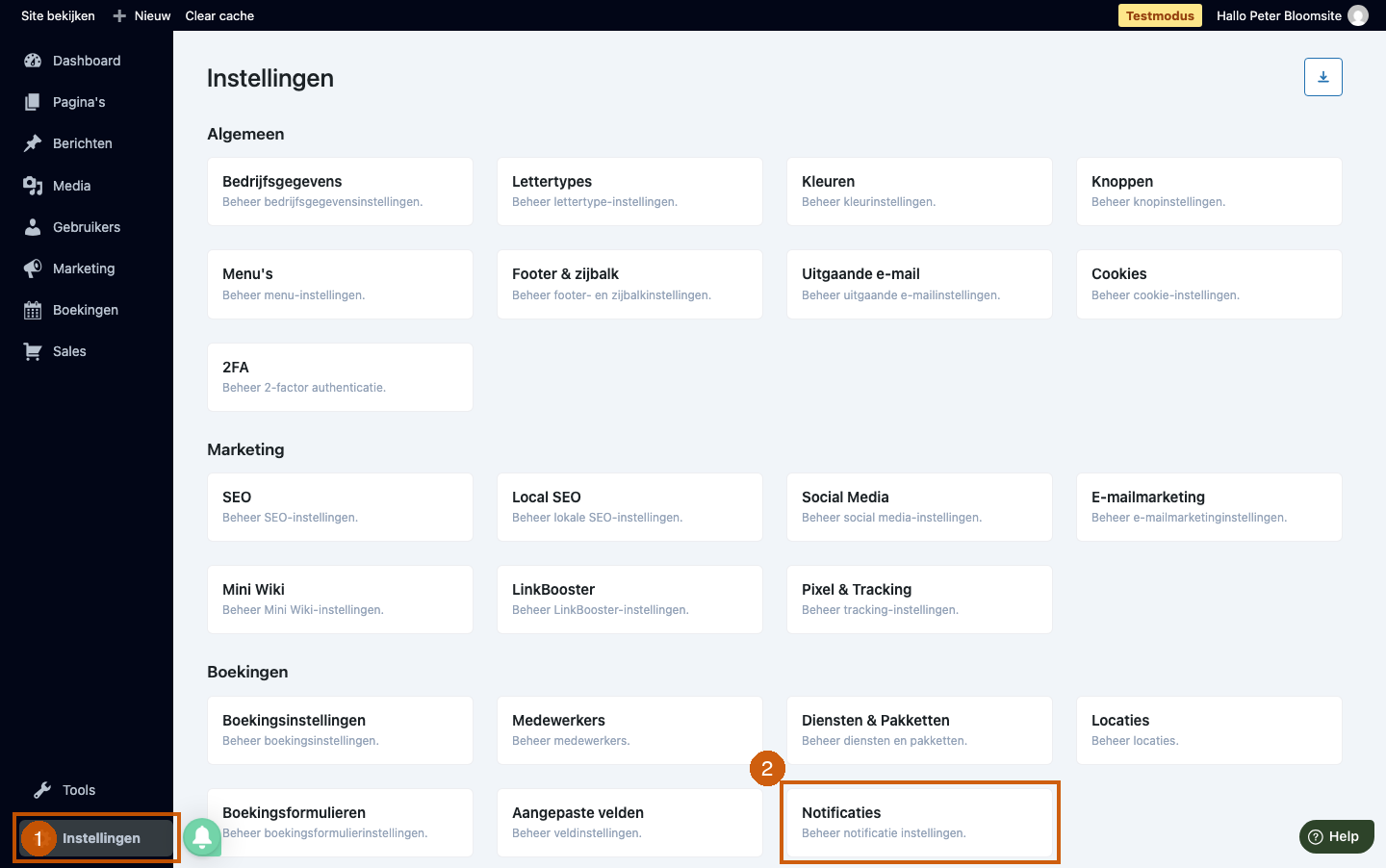Open the Local SEO card
Screen dimensions: 1386x868
coord(629,507)
